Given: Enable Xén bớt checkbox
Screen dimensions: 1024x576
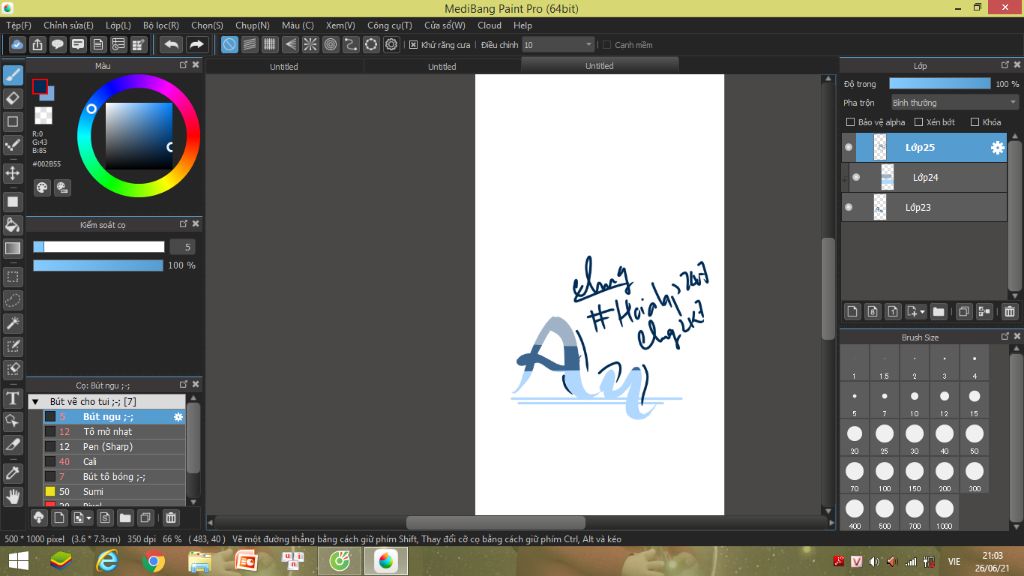Looking at the screenshot, I should click(918, 122).
